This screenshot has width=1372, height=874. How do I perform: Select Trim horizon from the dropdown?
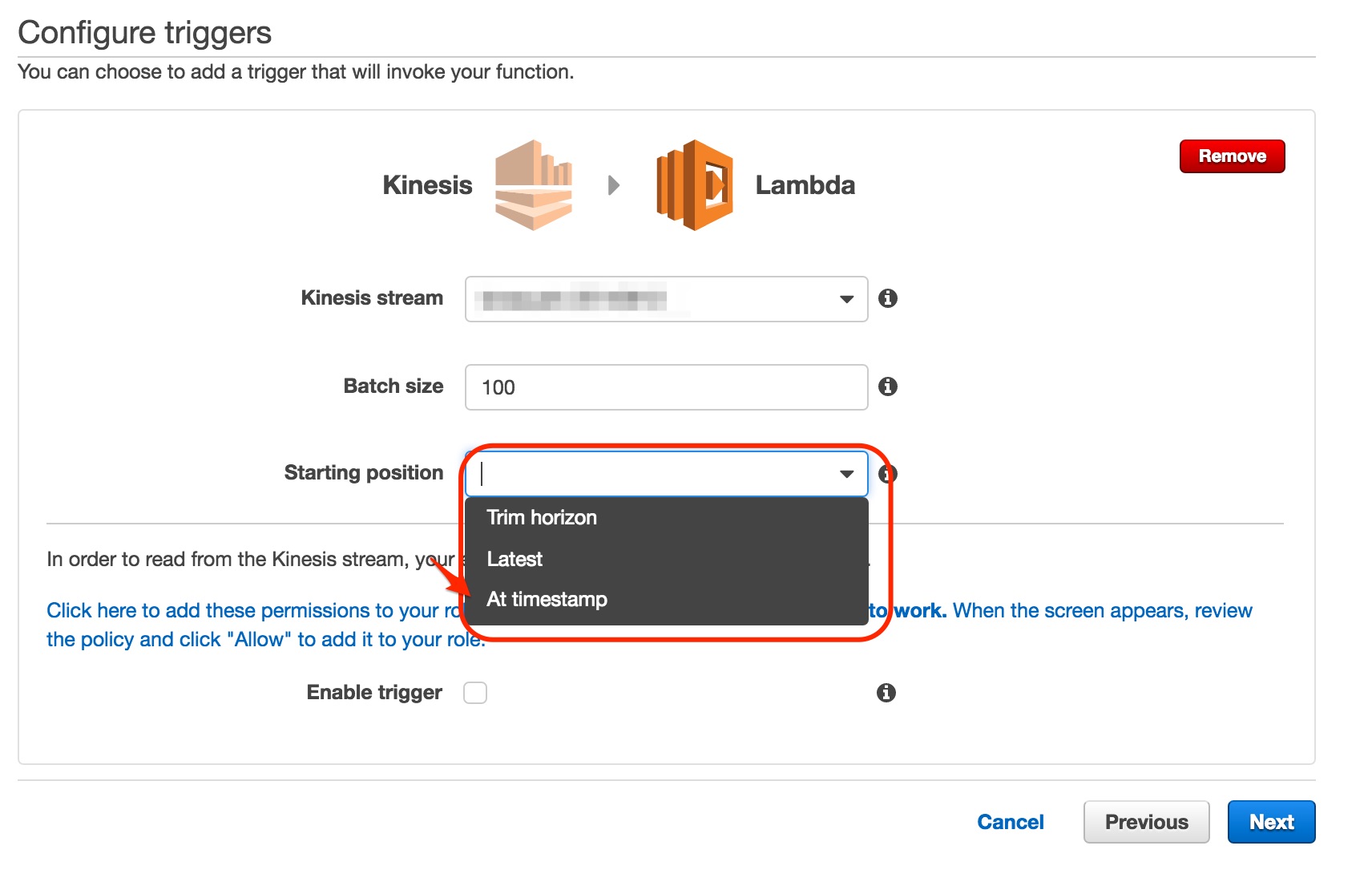(x=541, y=517)
